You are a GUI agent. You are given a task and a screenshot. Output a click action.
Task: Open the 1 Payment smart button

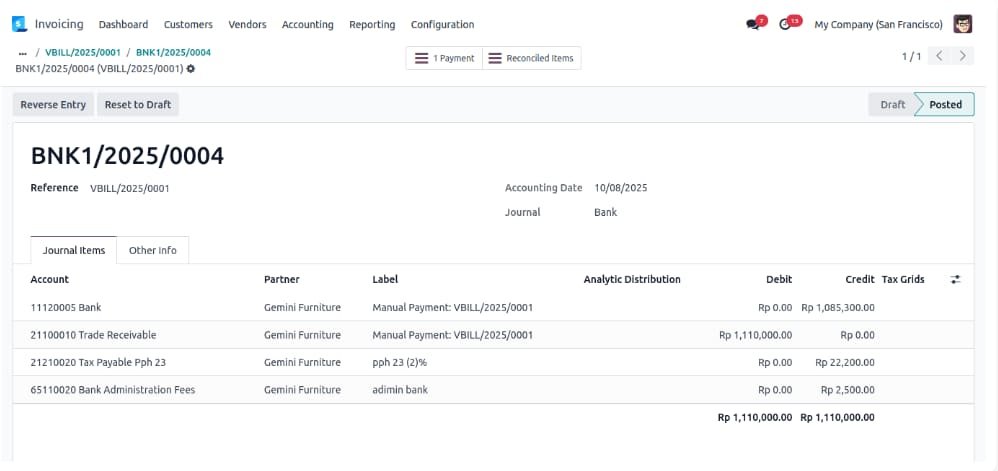coord(444,58)
